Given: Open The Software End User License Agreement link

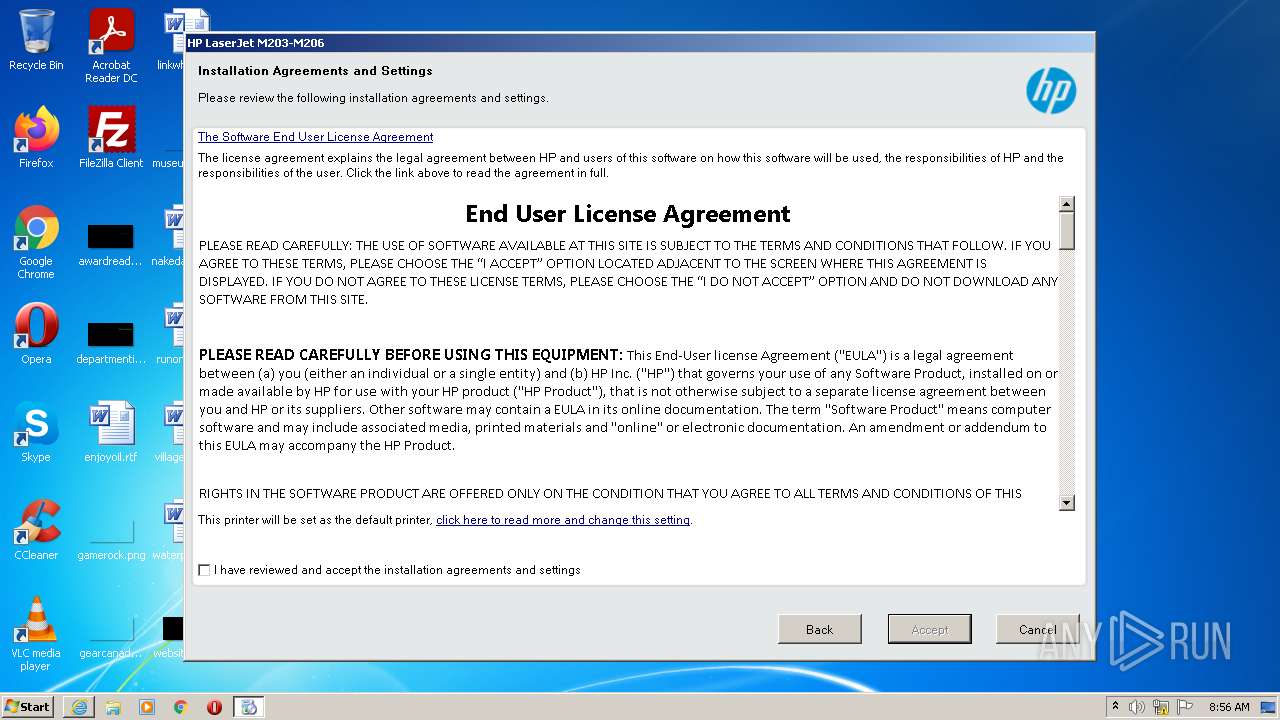Looking at the screenshot, I should click(316, 137).
